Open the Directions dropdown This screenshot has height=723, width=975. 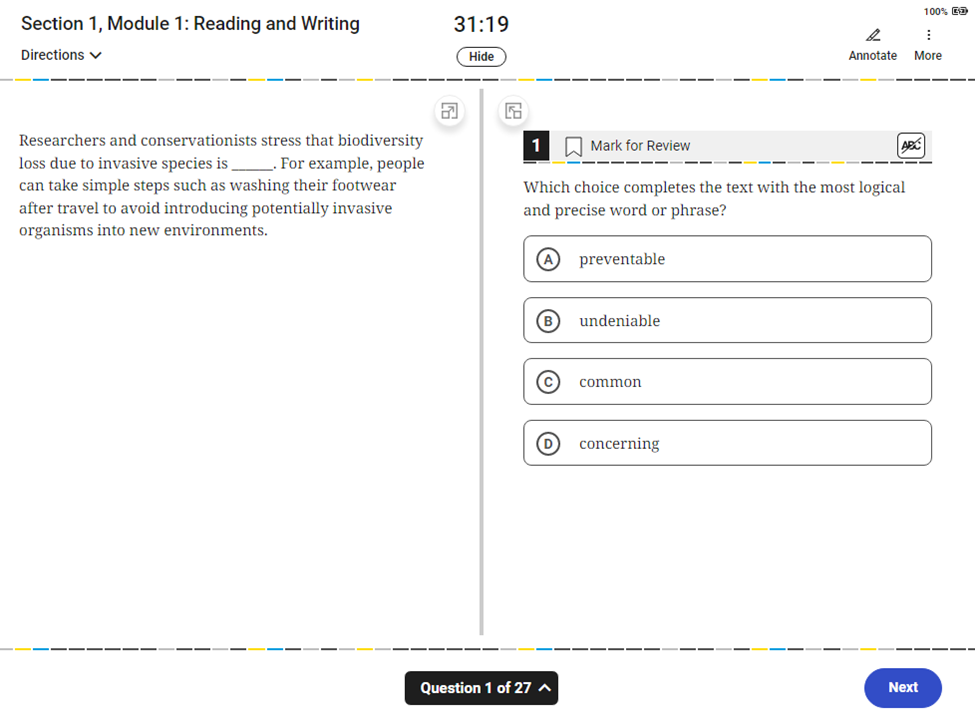point(60,55)
